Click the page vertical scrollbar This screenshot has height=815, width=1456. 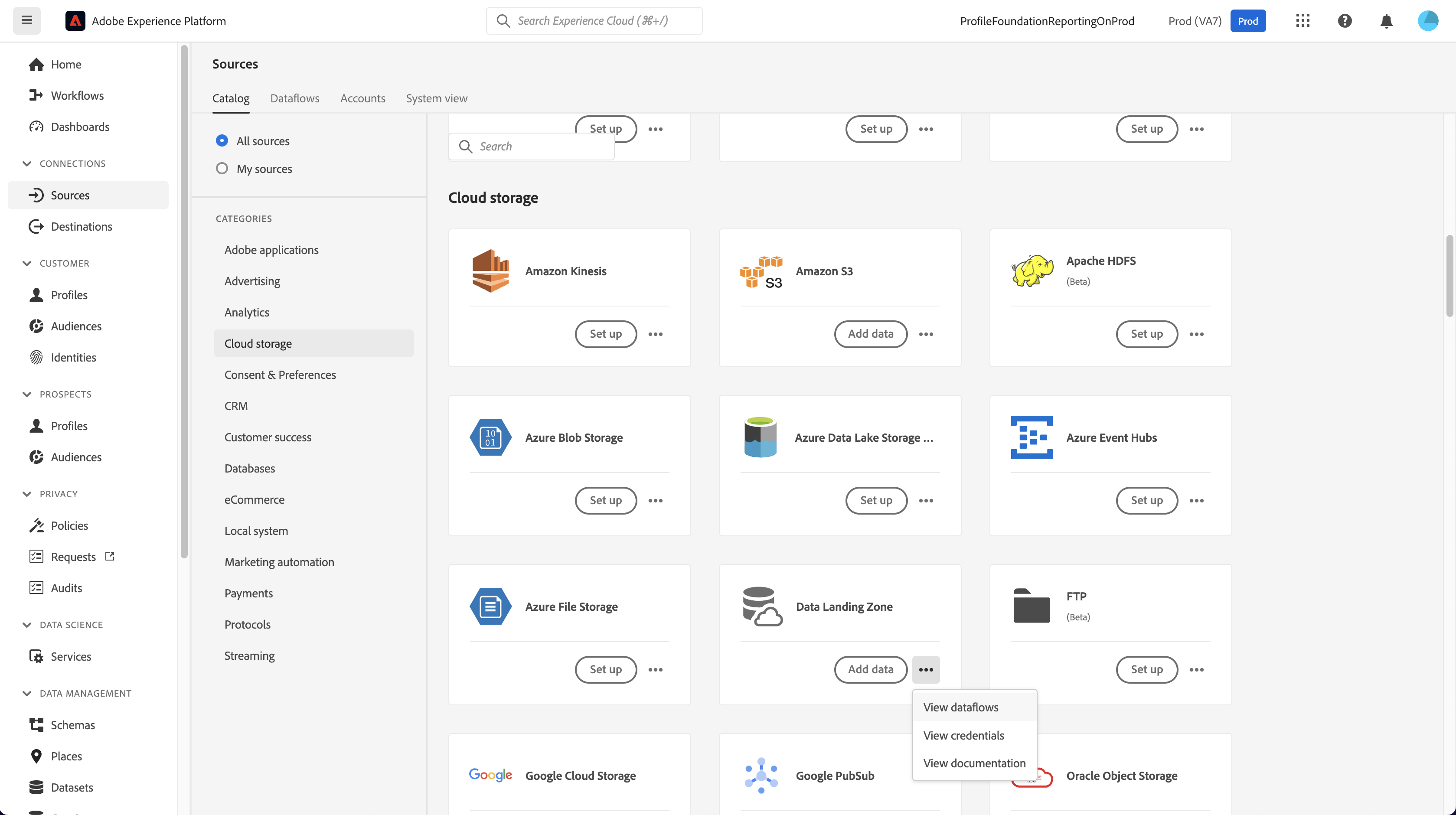coord(1449,276)
